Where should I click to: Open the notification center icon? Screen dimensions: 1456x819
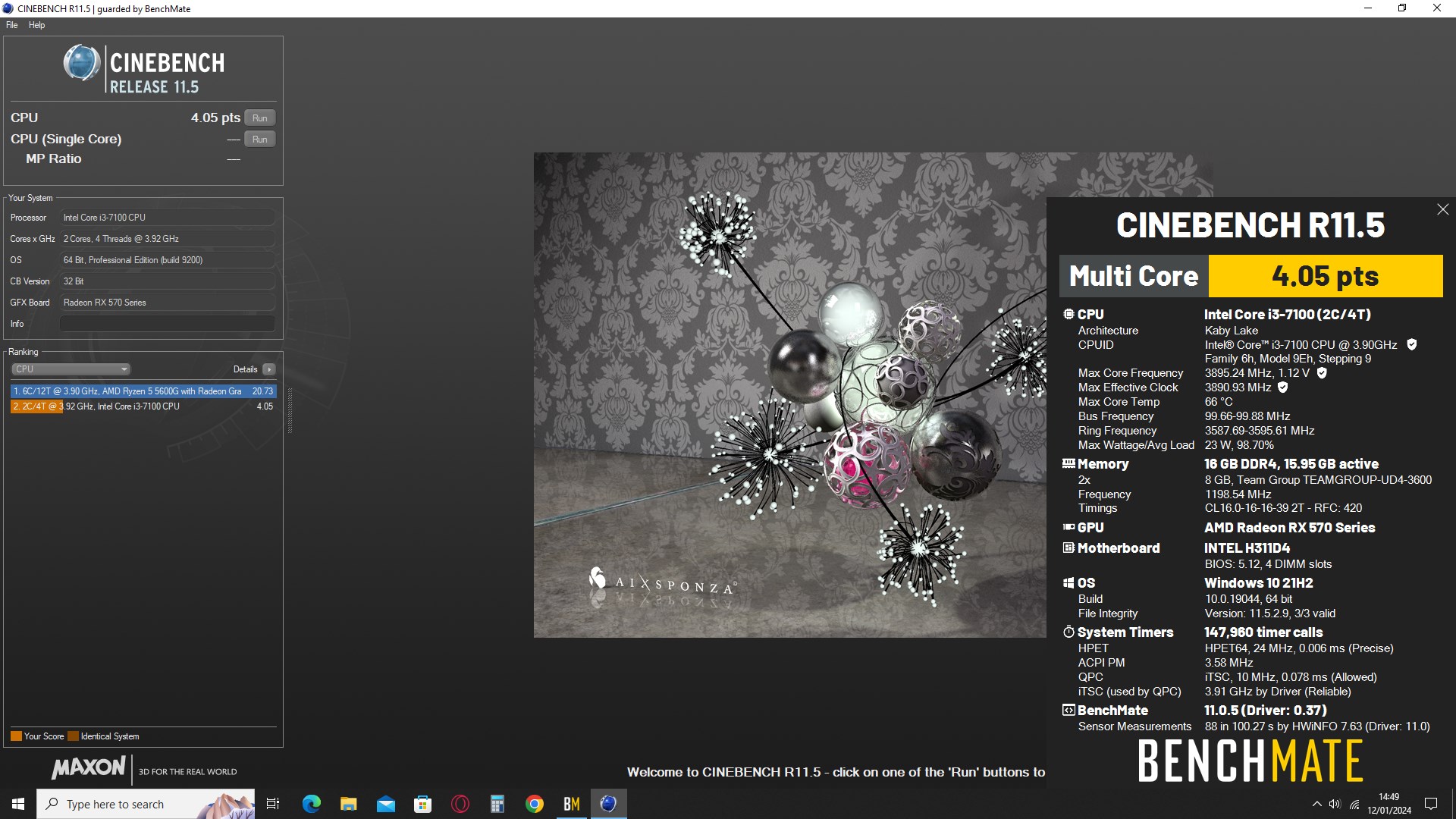pyautogui.click(x=1431, y=804)
